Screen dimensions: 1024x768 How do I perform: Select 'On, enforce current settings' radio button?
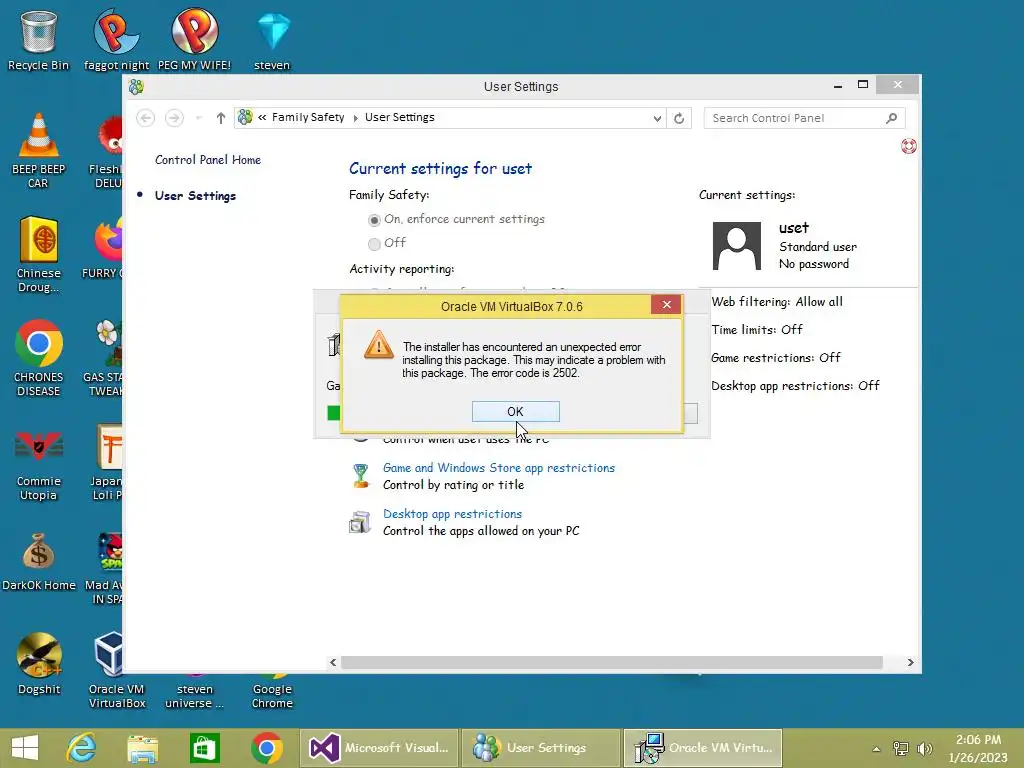[374, 220]
